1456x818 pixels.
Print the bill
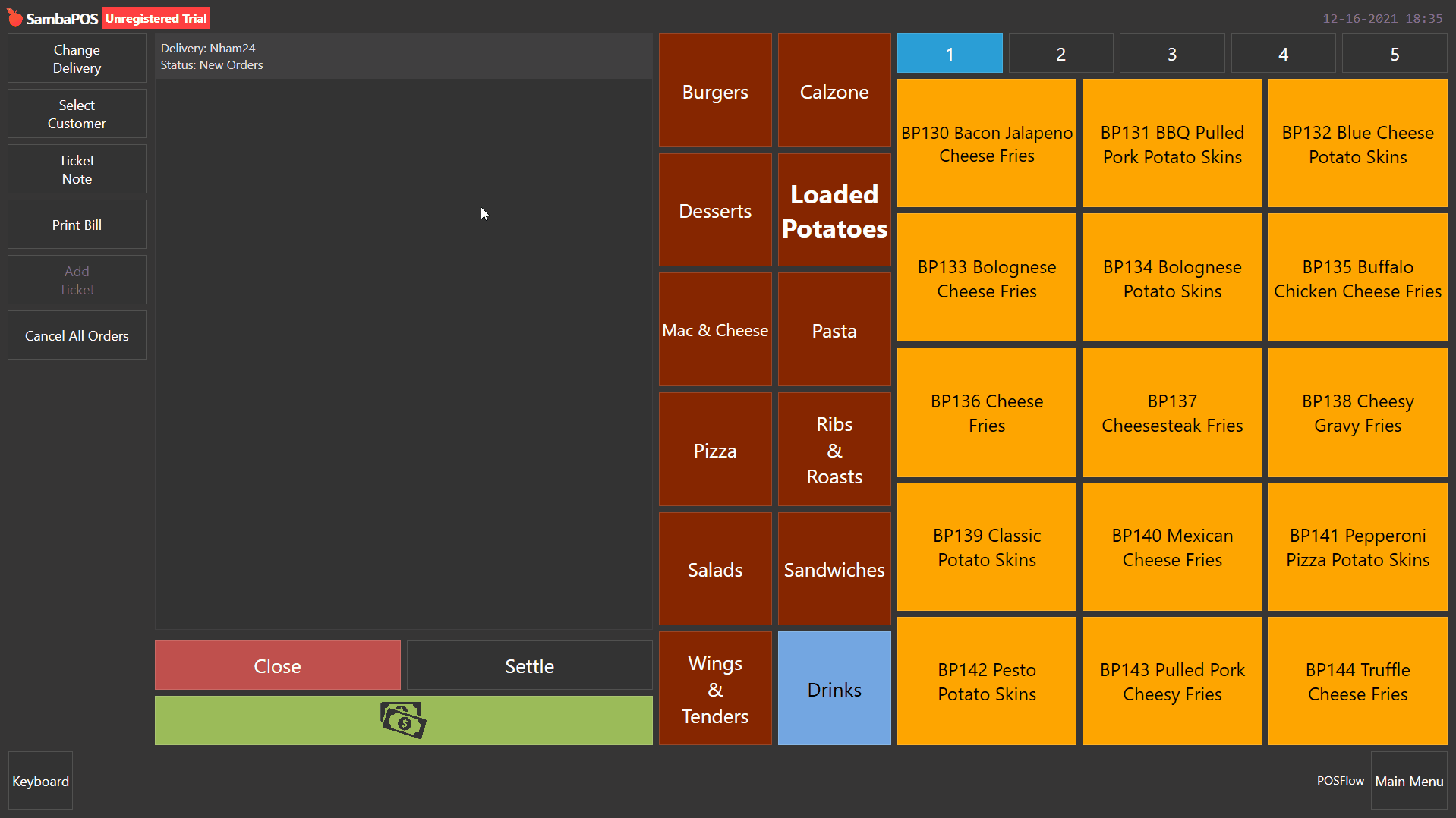point(77,225)
